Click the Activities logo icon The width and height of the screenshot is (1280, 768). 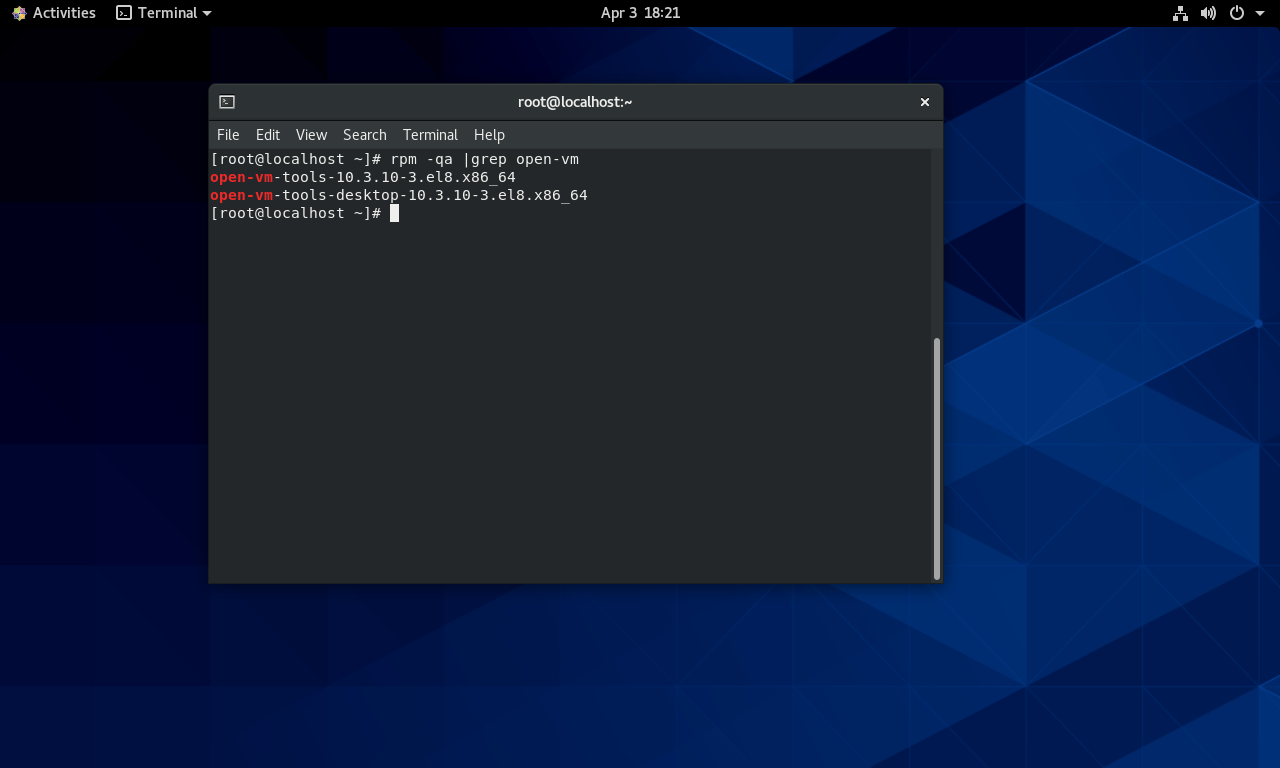point(19,13)
